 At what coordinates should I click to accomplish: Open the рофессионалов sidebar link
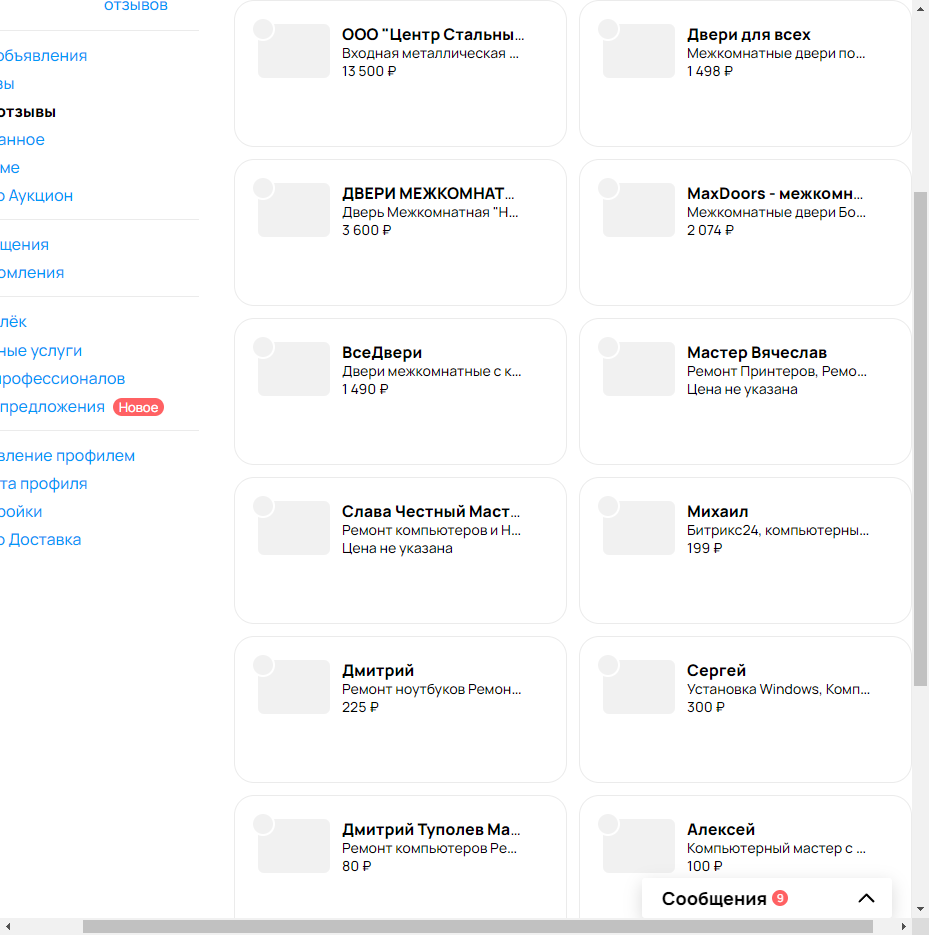63,379
